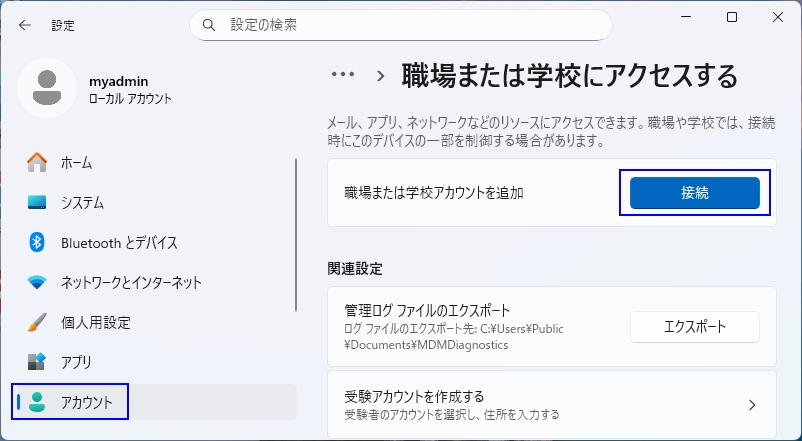This screenshot has height=441, width=802.
Task: Select Bluetooth とデバイス menu item
Action: tap(119, 242)
